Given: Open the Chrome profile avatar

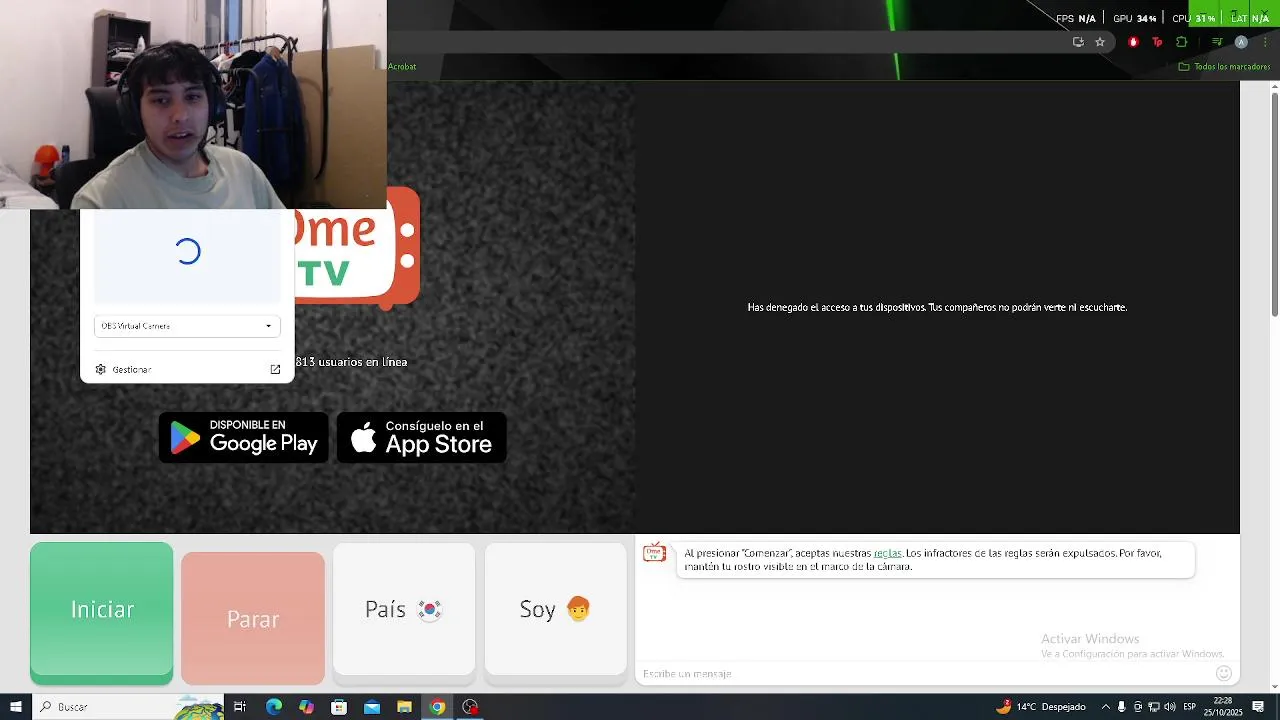Looking at the screenshot, I should tap(1241, 42).
